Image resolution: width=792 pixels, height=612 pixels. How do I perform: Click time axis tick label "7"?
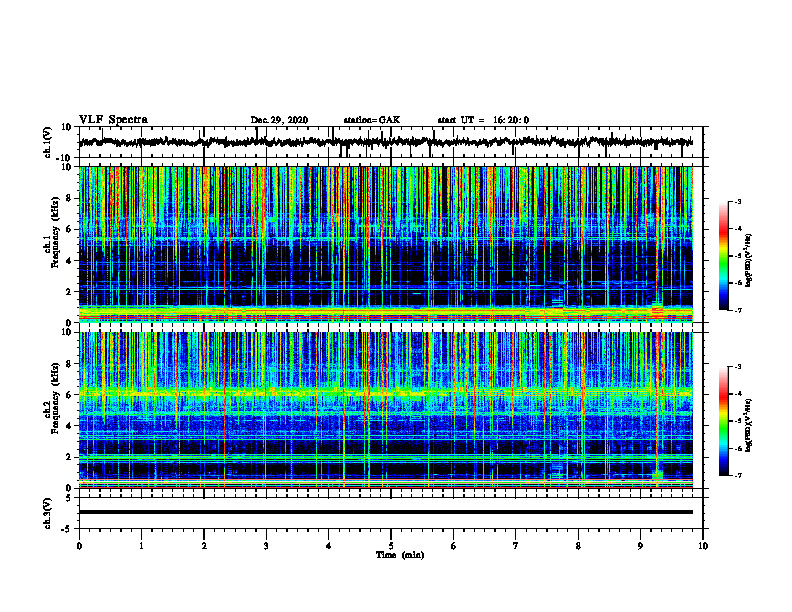pyautogui.click(x=516, y=546)
